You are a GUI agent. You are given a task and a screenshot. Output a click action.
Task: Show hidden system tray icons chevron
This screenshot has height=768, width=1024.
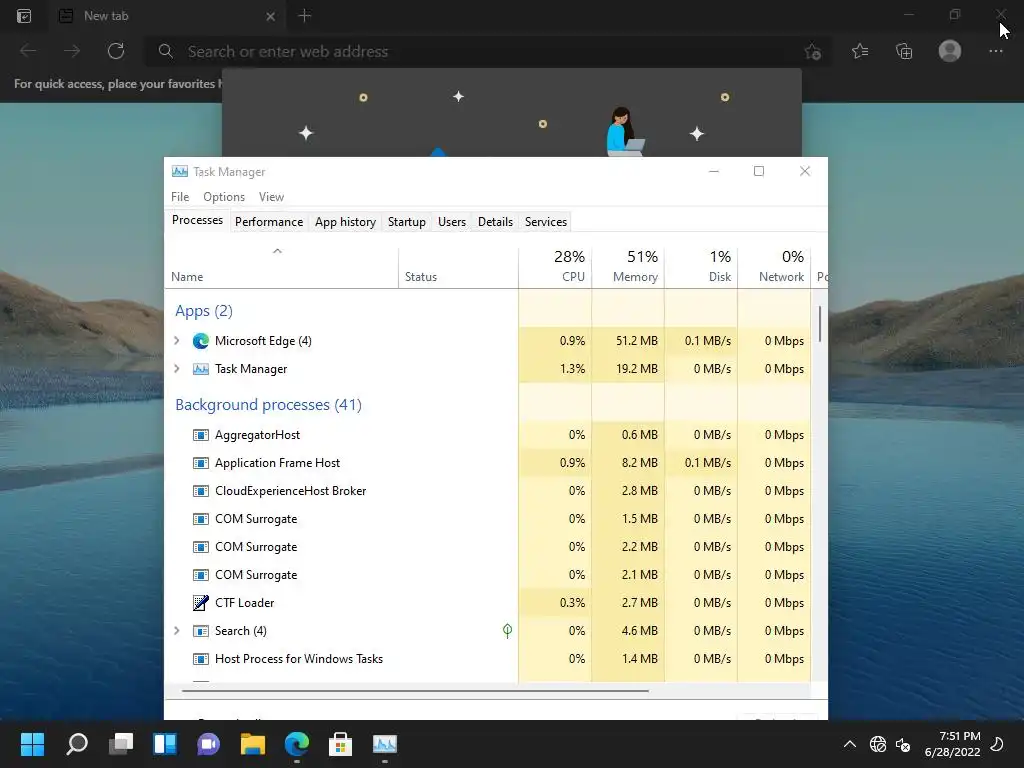[850, 744]
